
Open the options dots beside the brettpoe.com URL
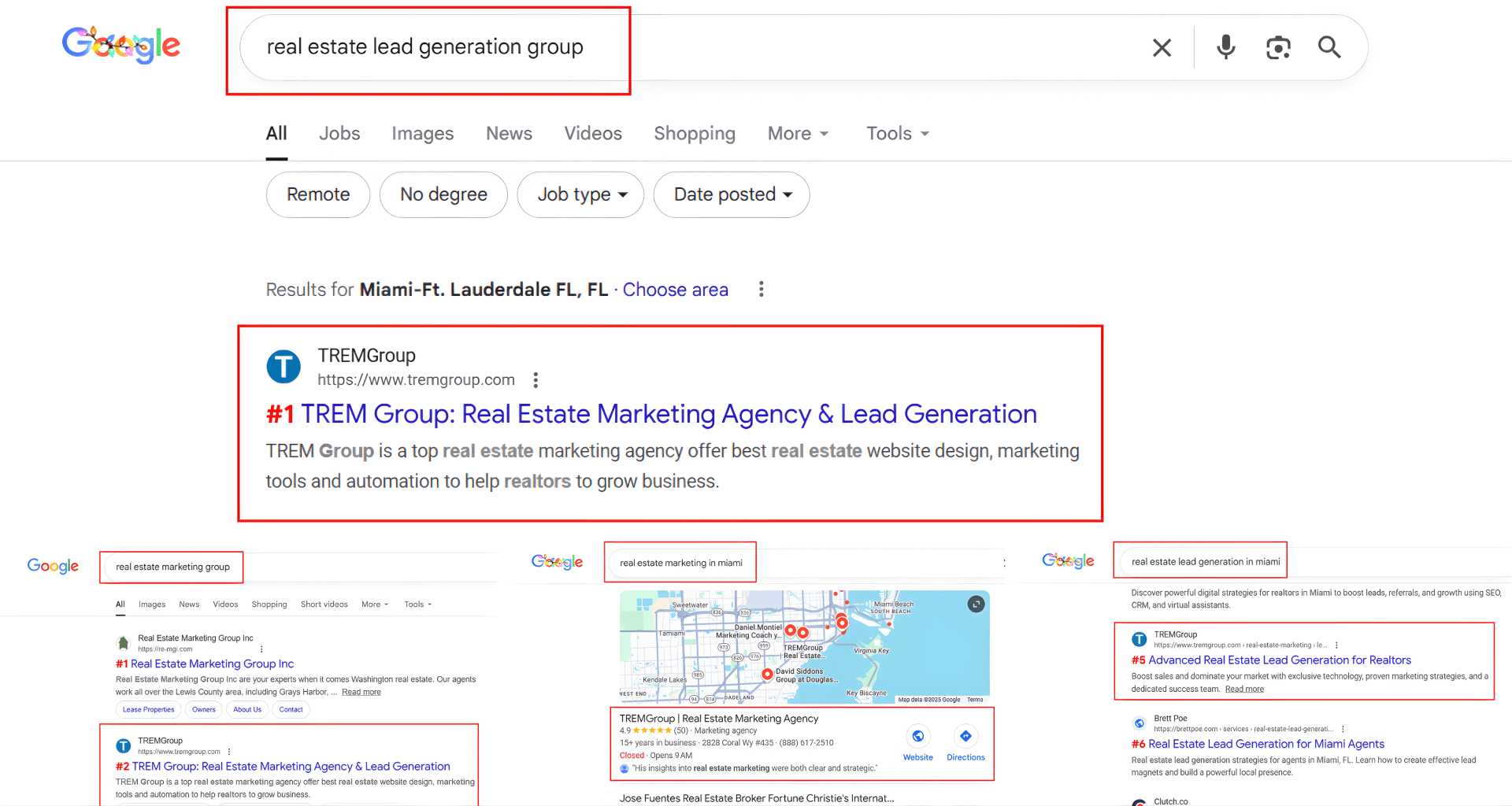point(1343,729)
